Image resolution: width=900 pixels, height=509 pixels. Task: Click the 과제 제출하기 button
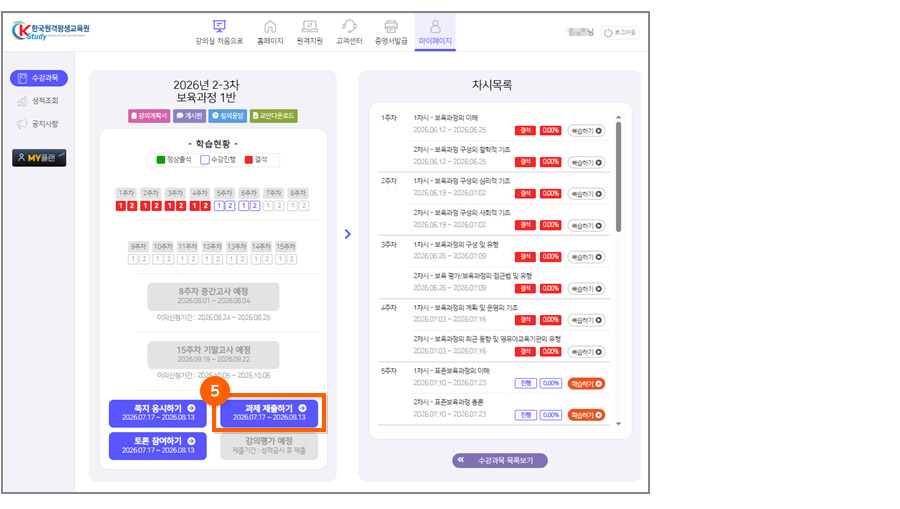[x=269, y=413]
